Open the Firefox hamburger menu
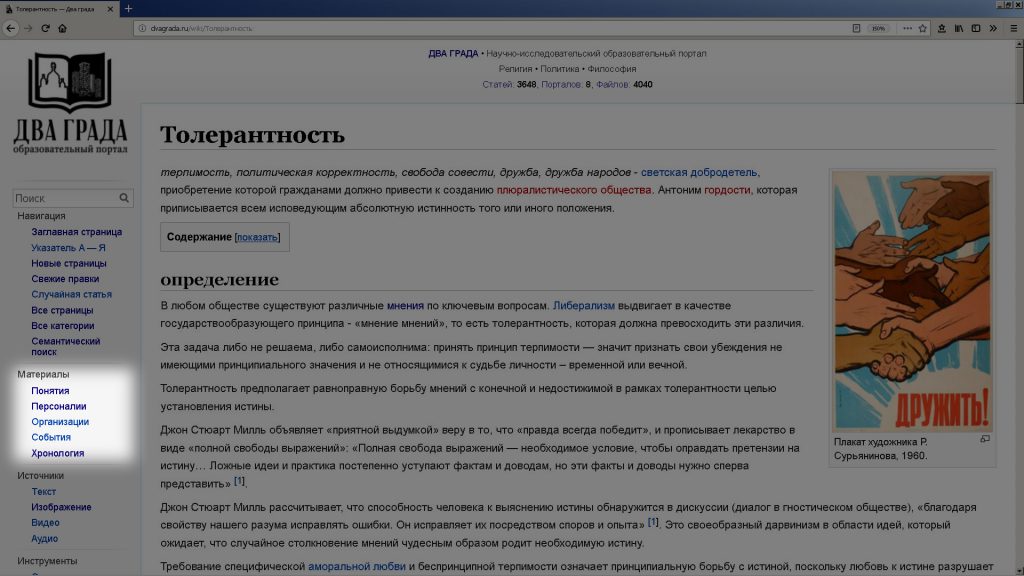This screenshot has width=1024, height=576. coord(1014,28)
